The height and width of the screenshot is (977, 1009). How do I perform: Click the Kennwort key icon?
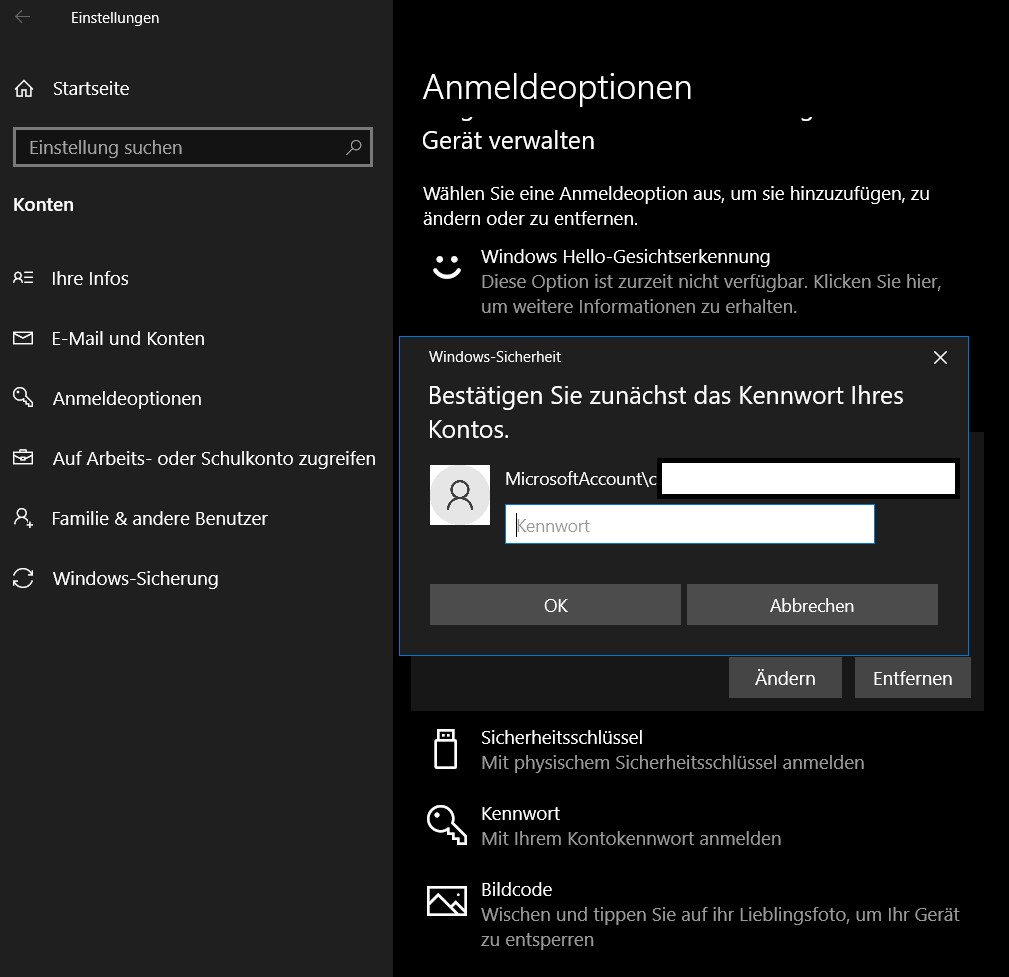pos(447,825)
